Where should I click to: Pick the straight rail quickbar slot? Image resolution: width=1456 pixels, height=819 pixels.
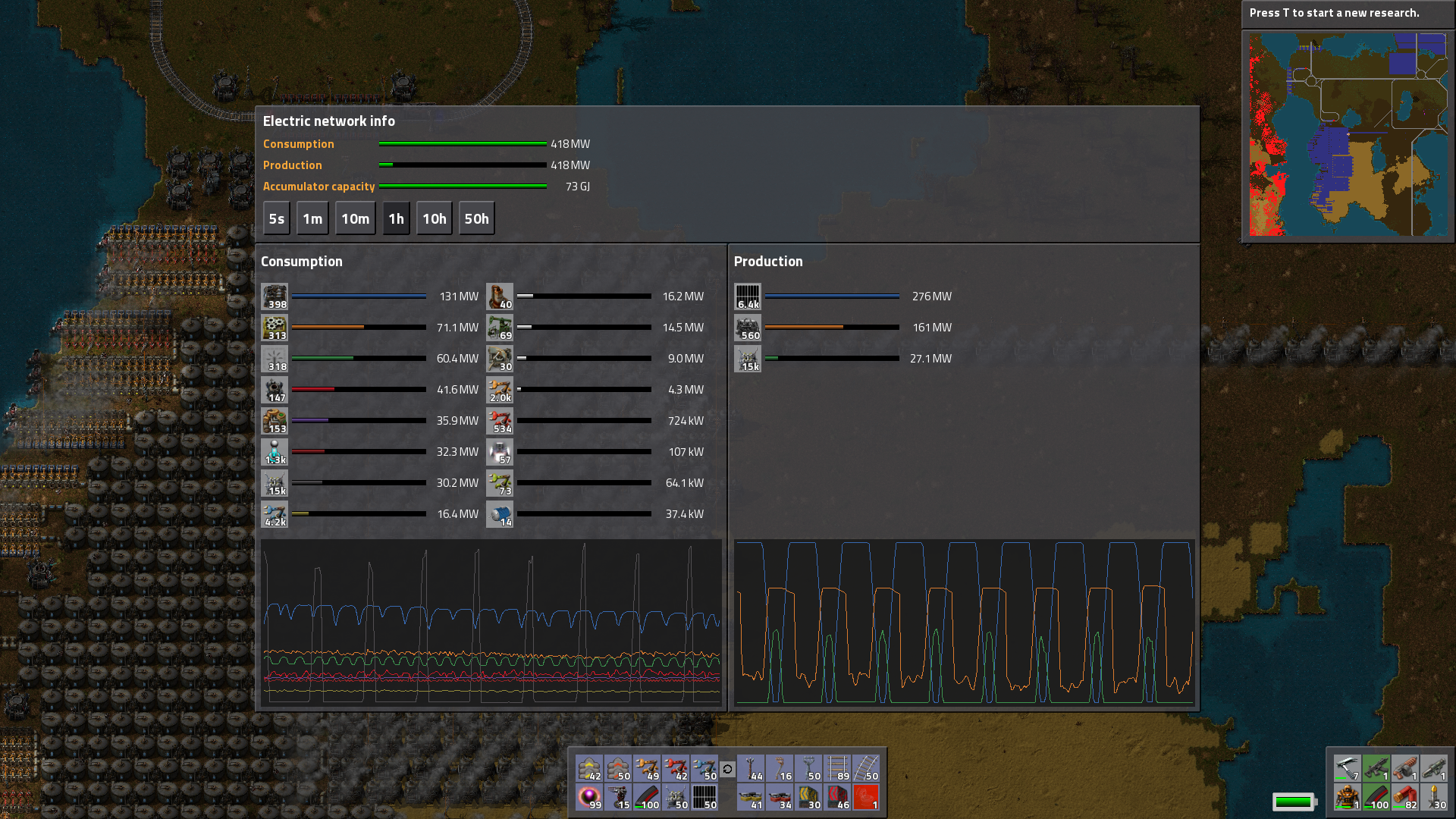pyautogui.click(x=837, y=768)
